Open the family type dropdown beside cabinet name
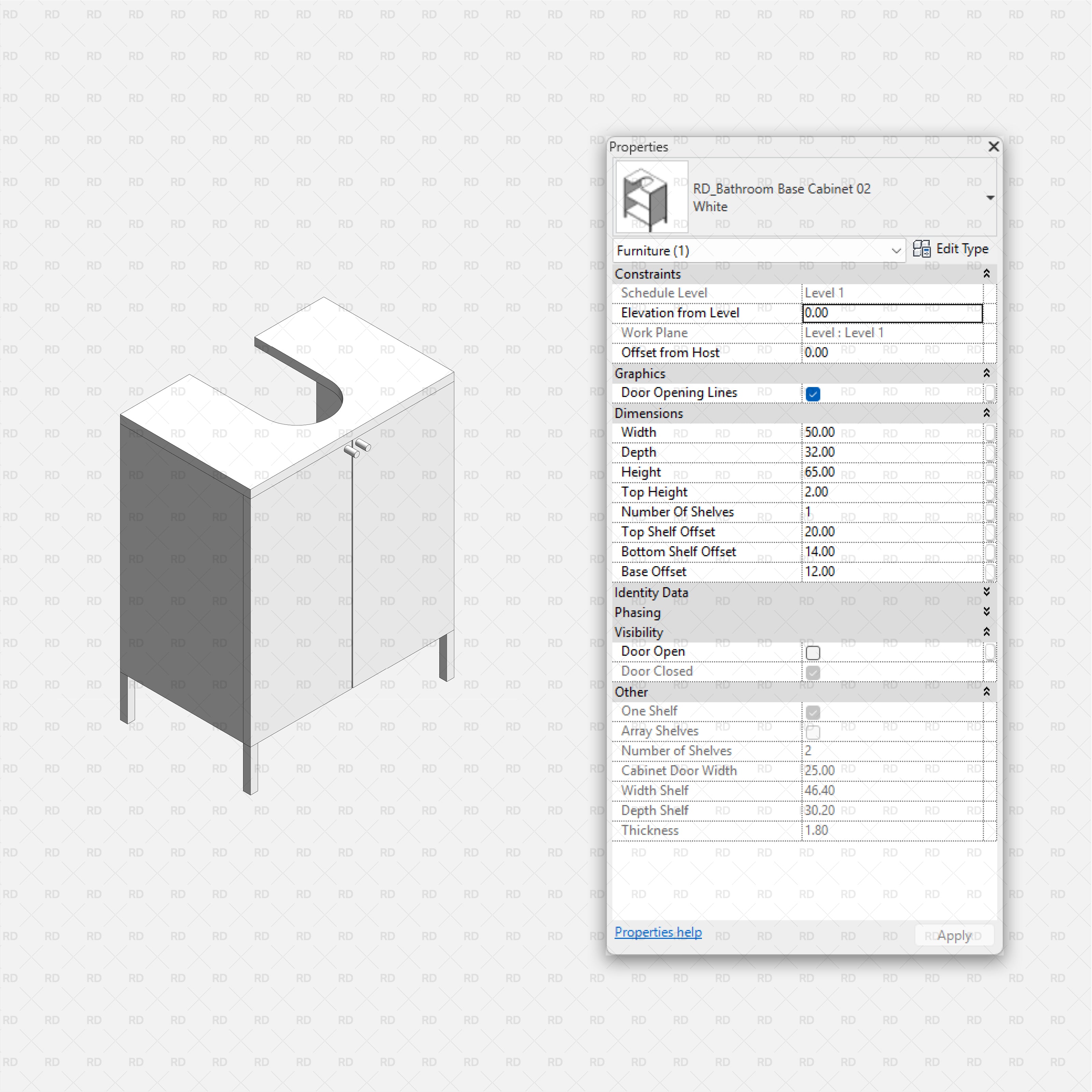The width and height of the screenshot is (1092, 1092). pyautogui.click(x=991, y=197)
